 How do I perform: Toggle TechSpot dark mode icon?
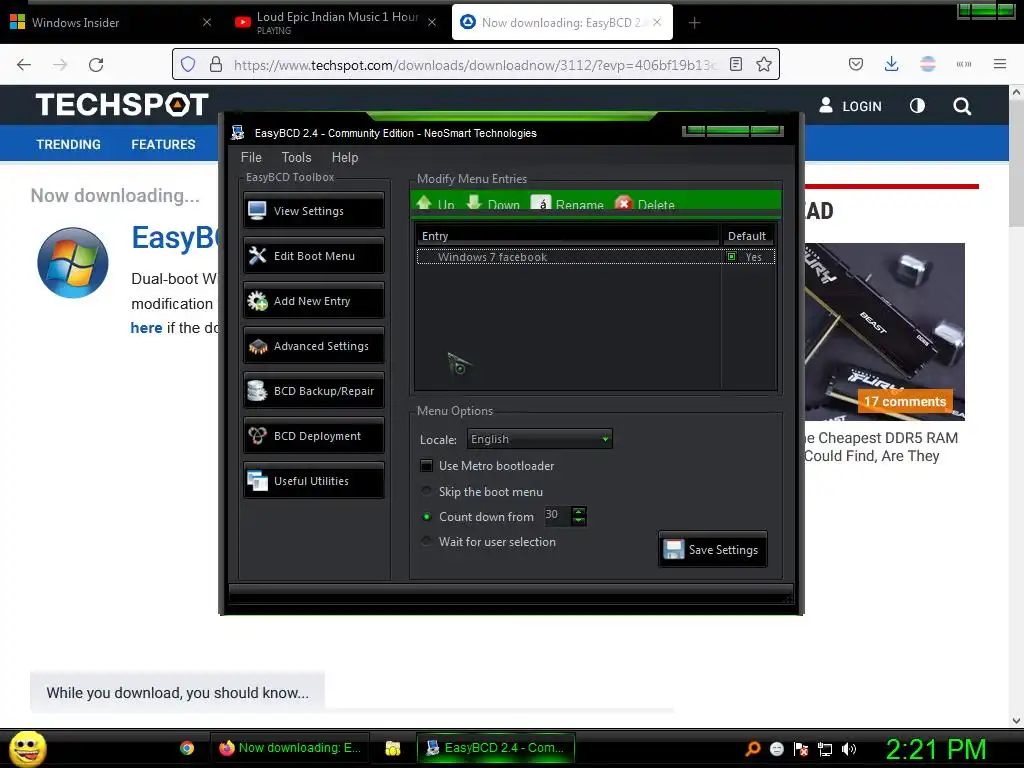(917, 106)
